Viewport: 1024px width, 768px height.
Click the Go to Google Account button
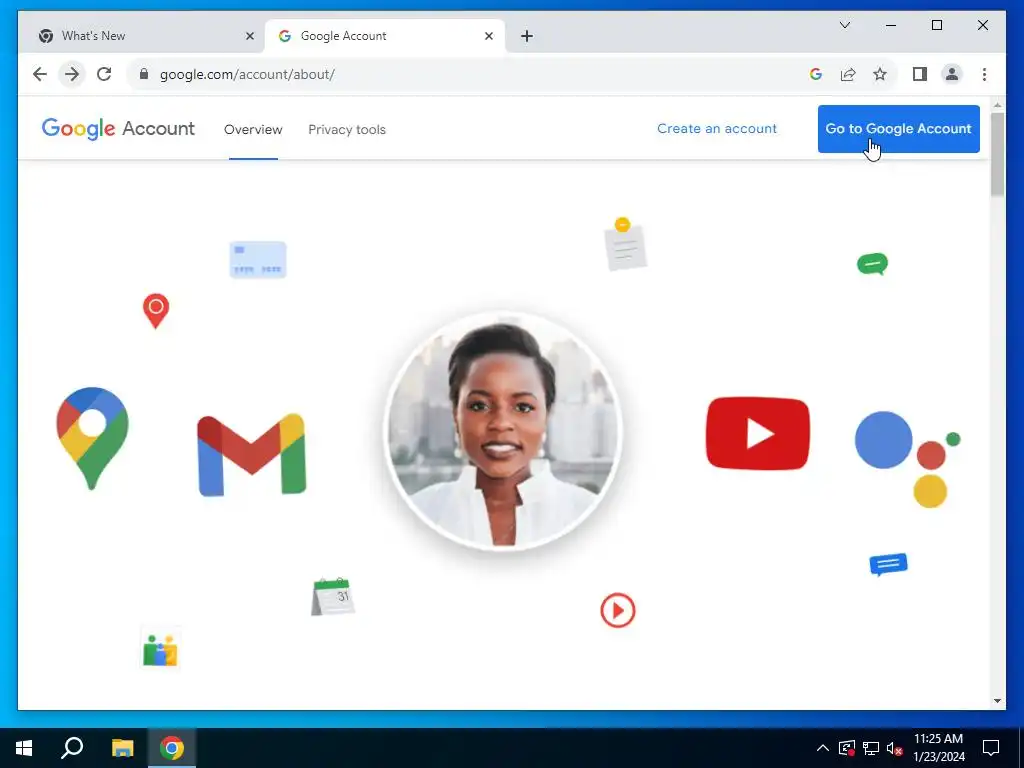click(899, 129)
